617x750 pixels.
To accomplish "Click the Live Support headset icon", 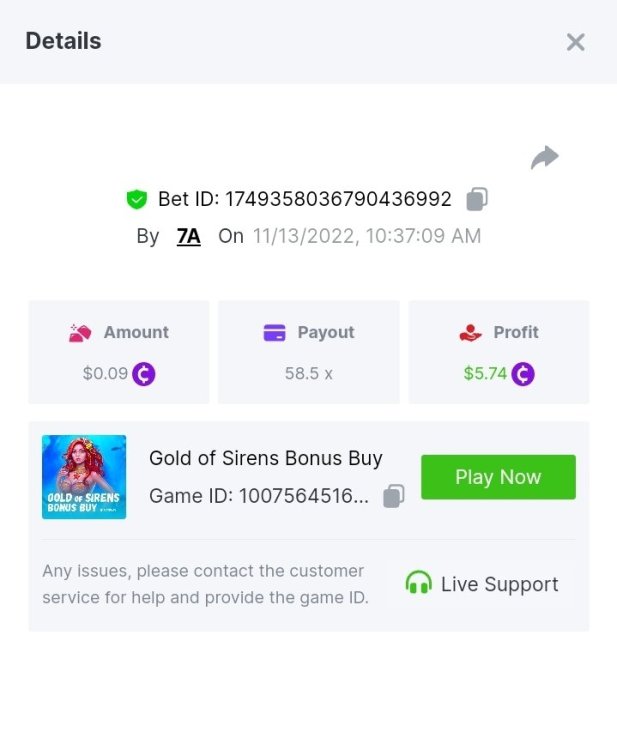I will [418, 584].
